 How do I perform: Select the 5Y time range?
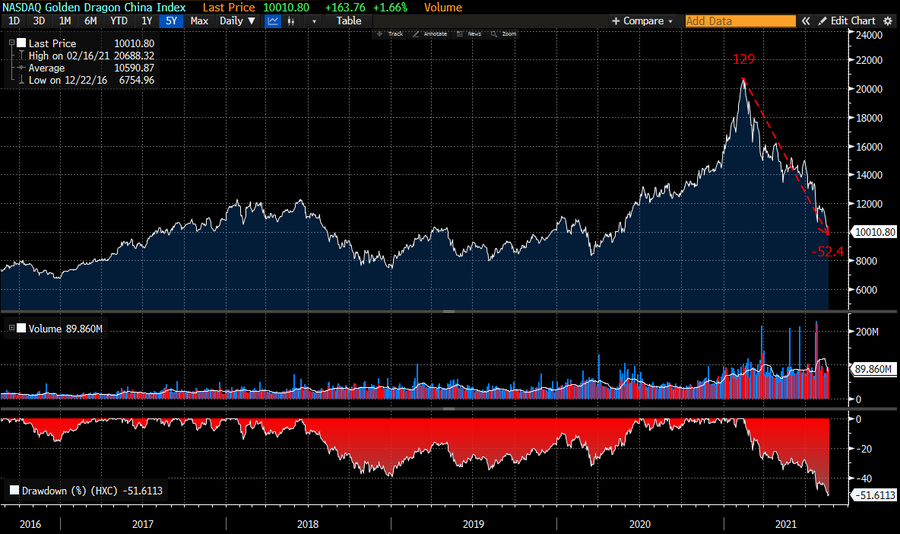[172, 21]
